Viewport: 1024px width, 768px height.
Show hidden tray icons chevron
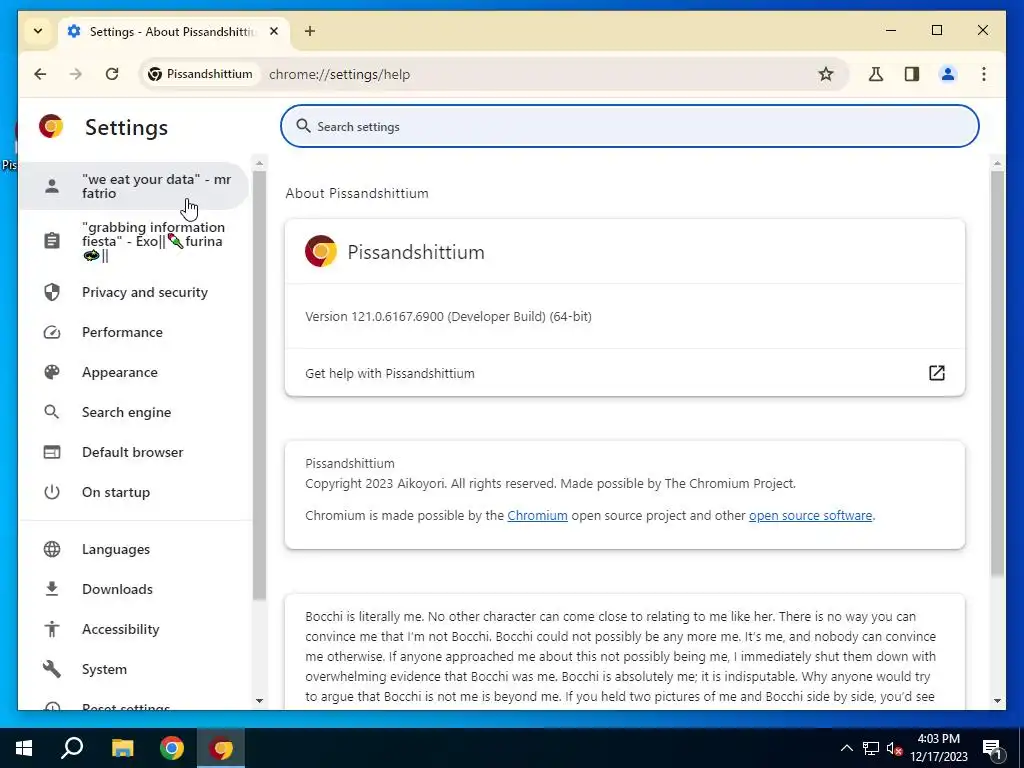(x=846, y=748)
